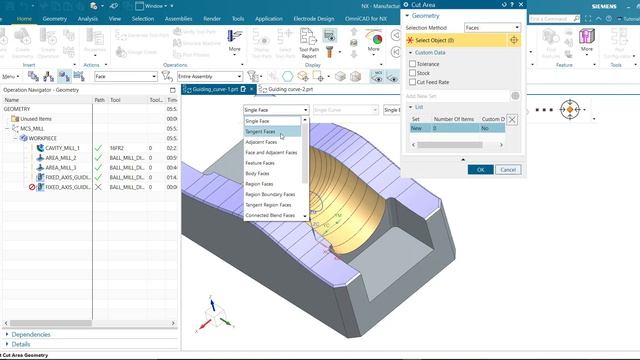Open the color analysis More gallery

pyautogui.click(x=373, y=43)
